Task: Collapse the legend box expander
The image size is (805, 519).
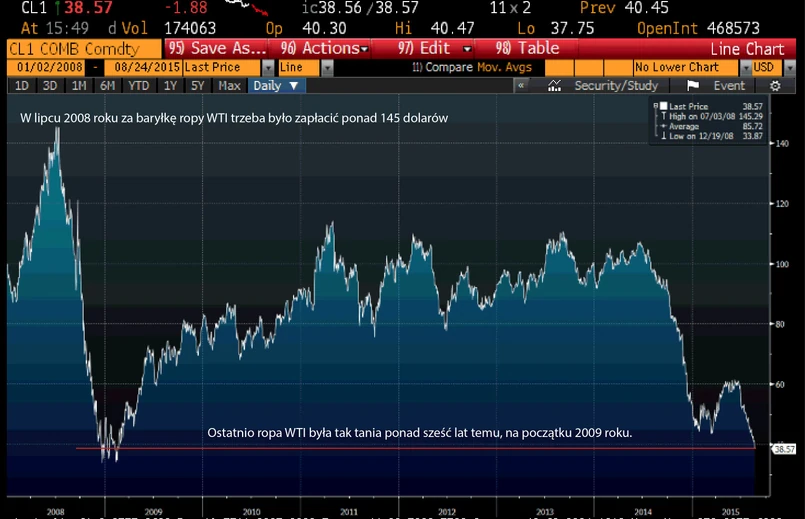Action: coord(656,106)
